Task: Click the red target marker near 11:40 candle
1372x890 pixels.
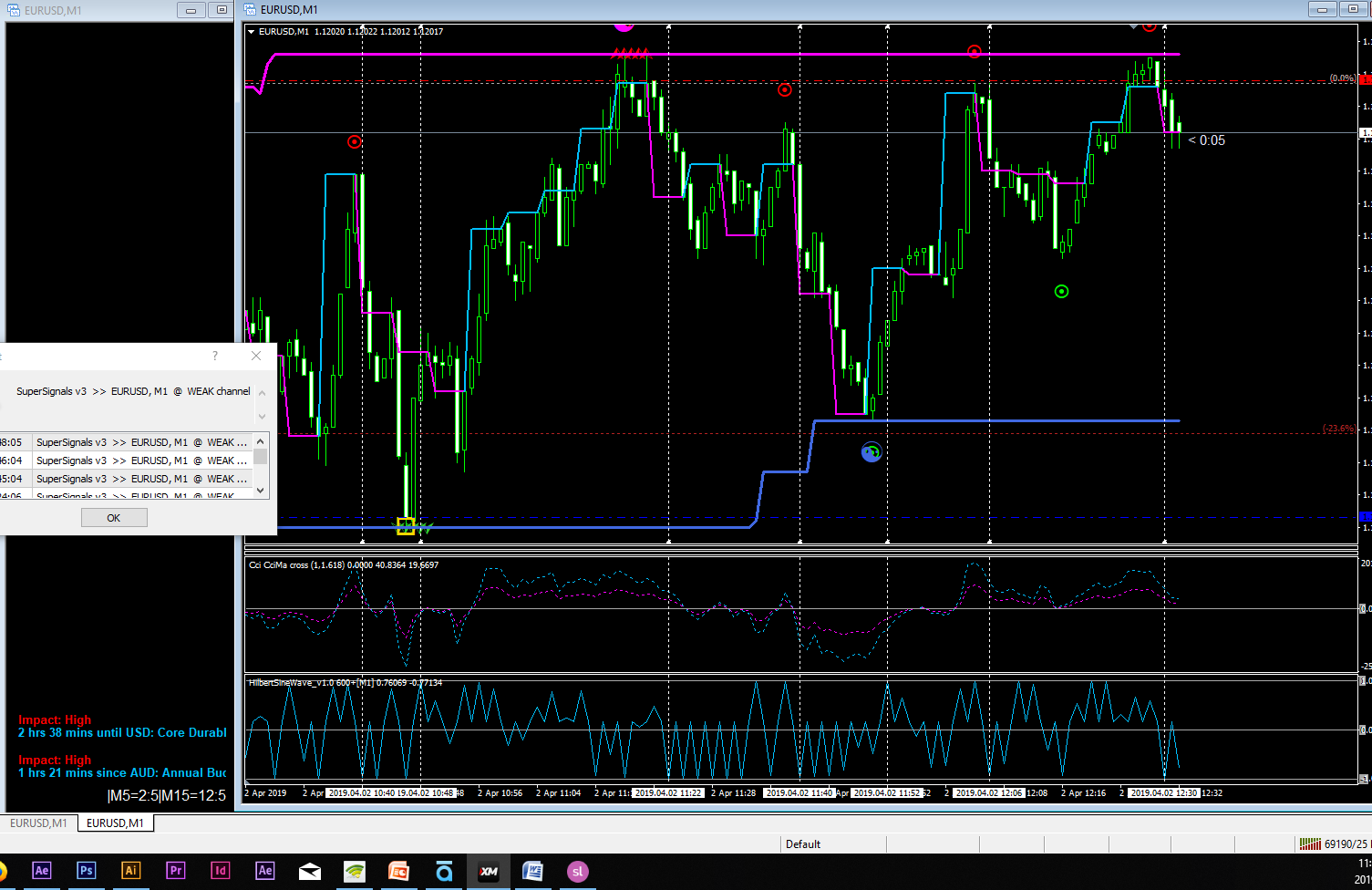Action: coord(784,89)
